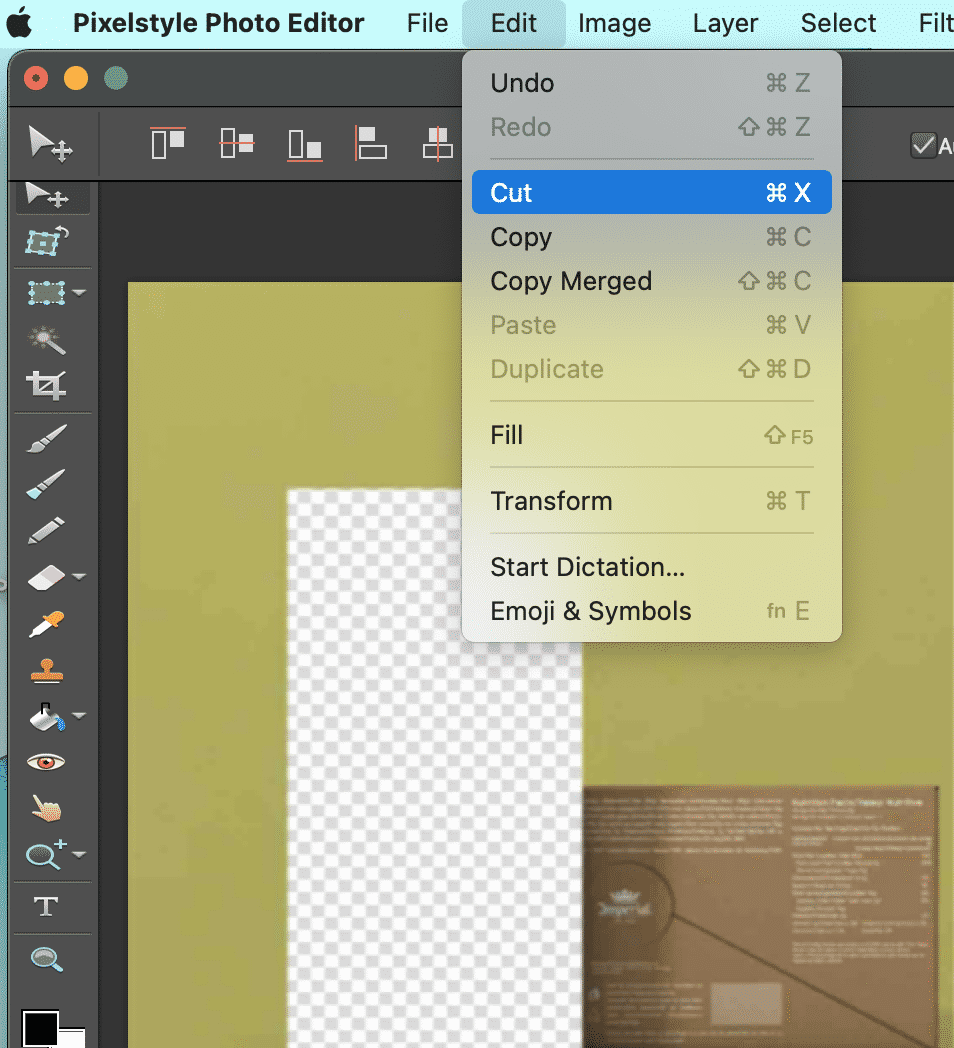Align layers to left edges
Image resolution: width=954 pixels, height=1048 pixels.
(370, 143)
